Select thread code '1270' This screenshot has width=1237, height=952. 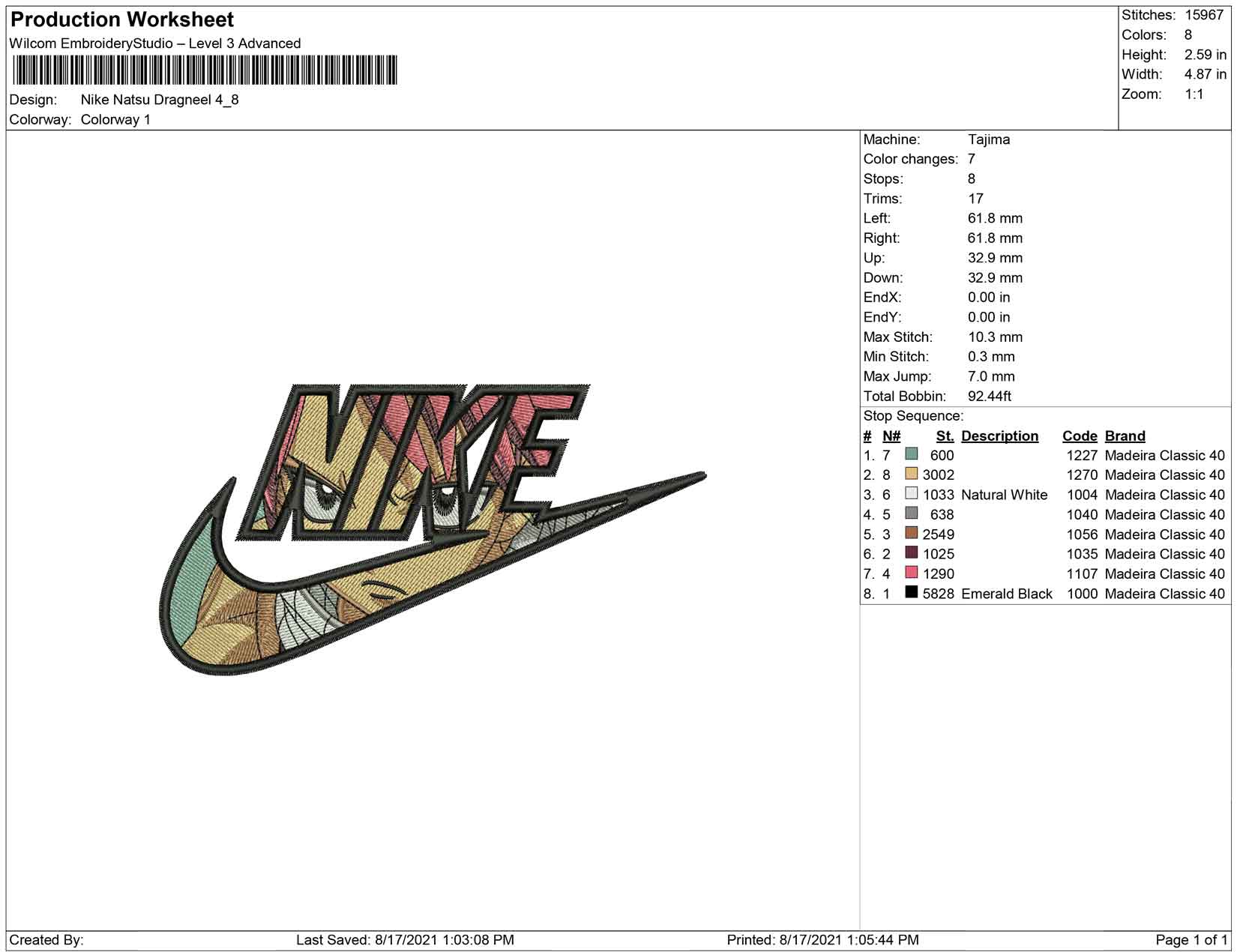coord(1082,475)
